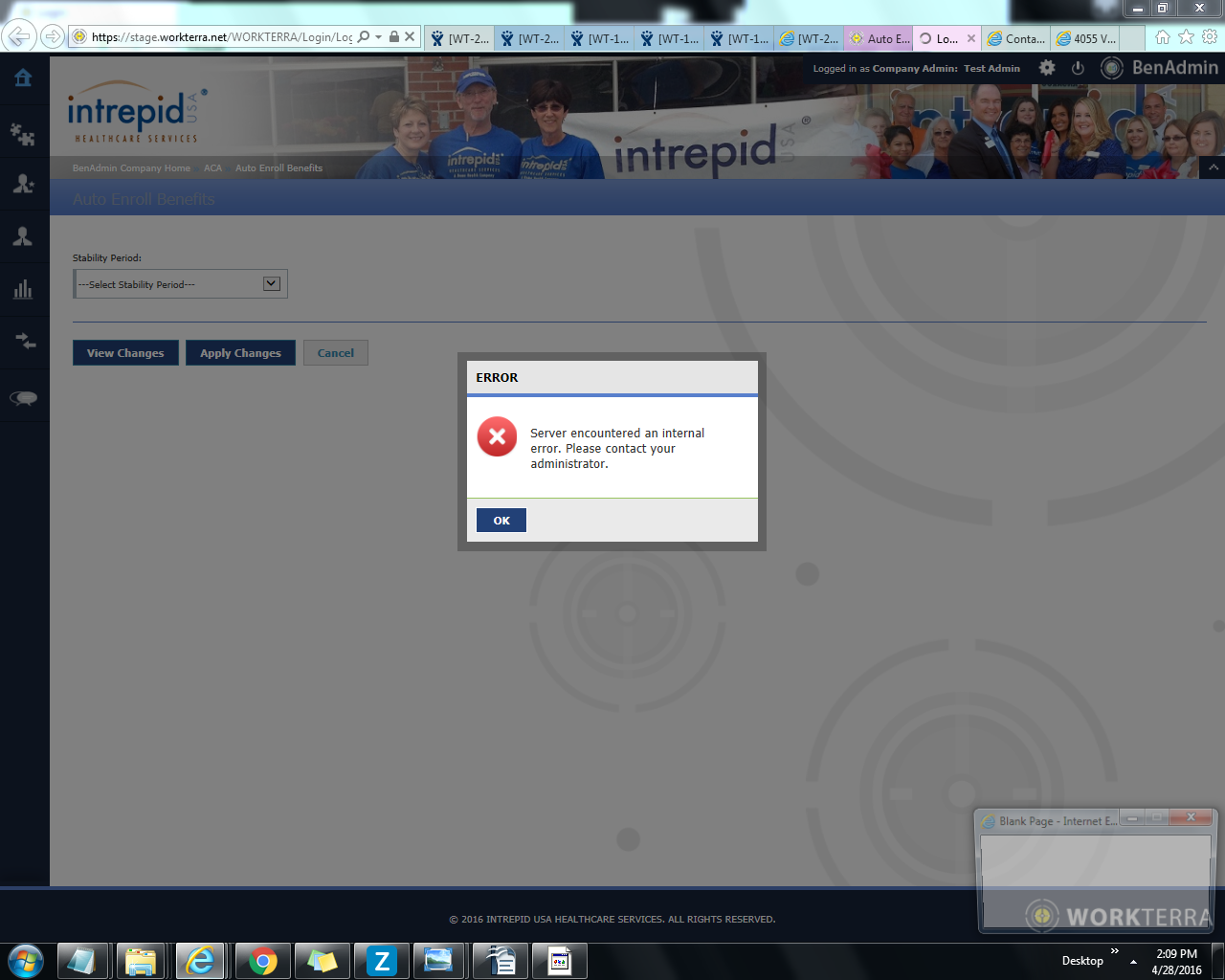Click the red error X icon
Image resolution: width=1225 pixels, height=980 pixels.
pos(497,436)
